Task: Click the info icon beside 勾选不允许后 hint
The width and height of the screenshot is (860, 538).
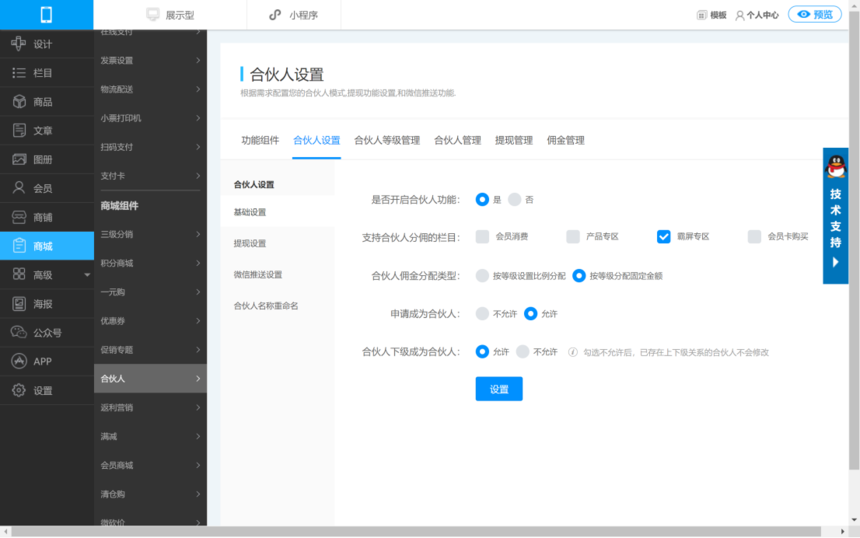Action: pos(573,352)
